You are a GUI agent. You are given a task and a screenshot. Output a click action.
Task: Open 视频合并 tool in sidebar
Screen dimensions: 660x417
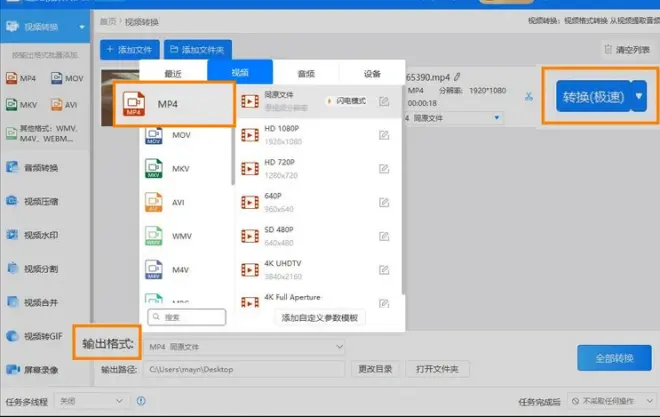[40, 301]
